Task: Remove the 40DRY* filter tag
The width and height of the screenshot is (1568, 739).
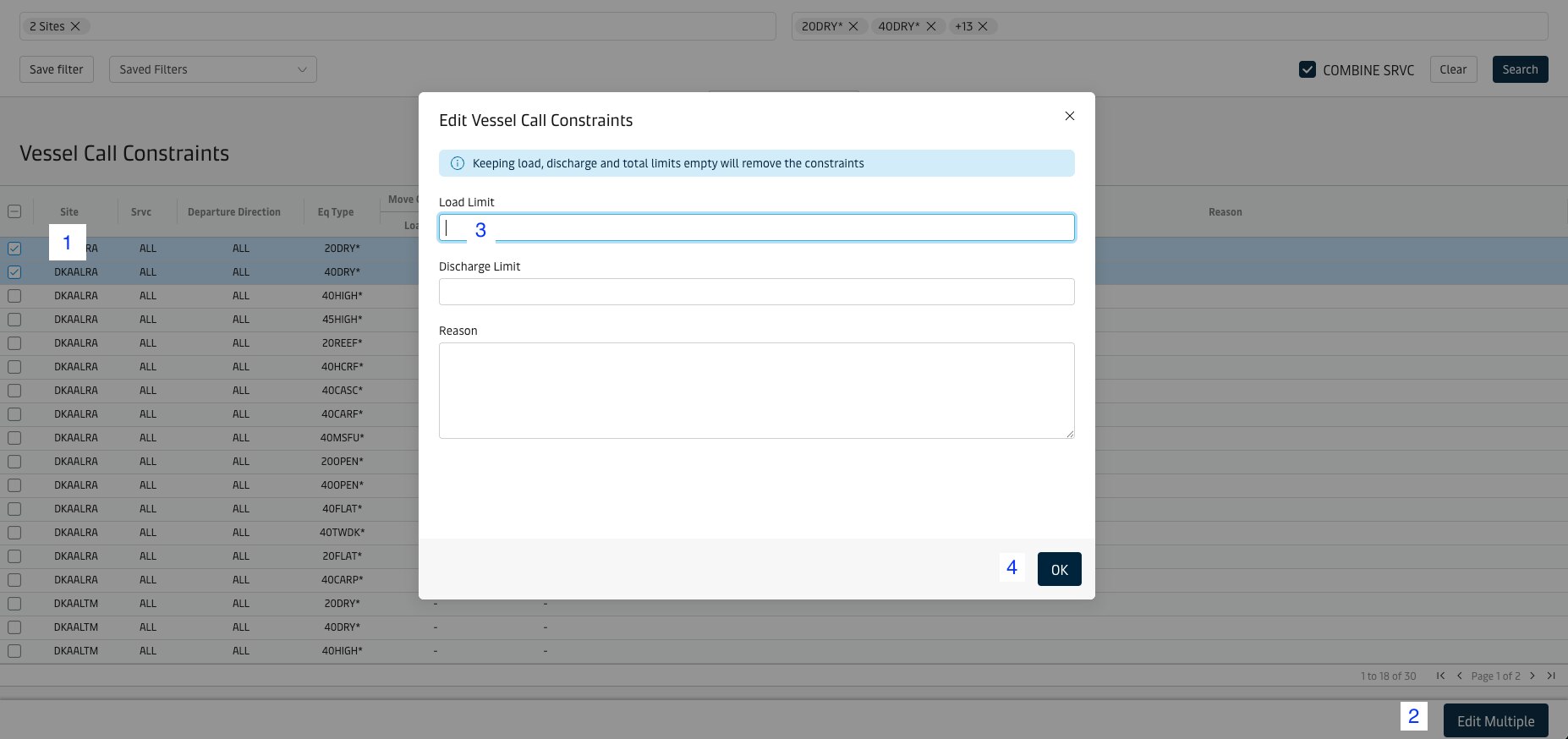Action: point(930,26)
